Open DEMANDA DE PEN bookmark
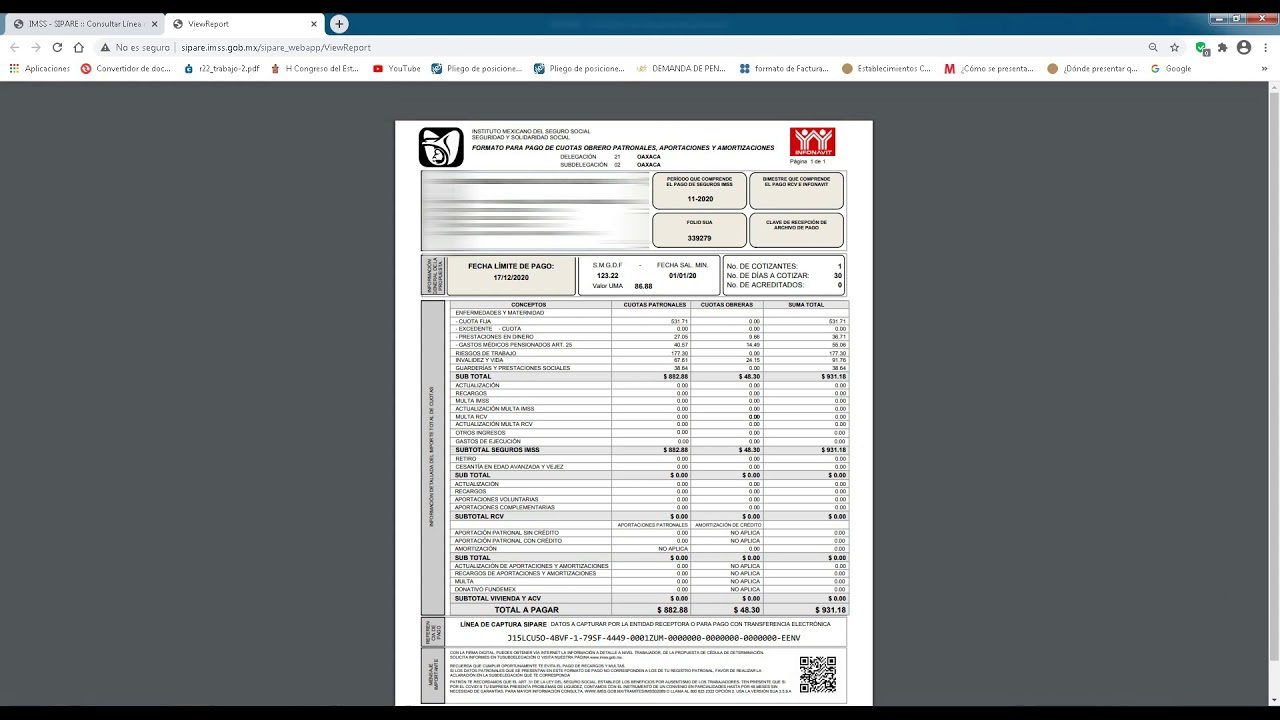This screenshot has height=720, width=1280. pyautogui.click(x=681, y=69)
